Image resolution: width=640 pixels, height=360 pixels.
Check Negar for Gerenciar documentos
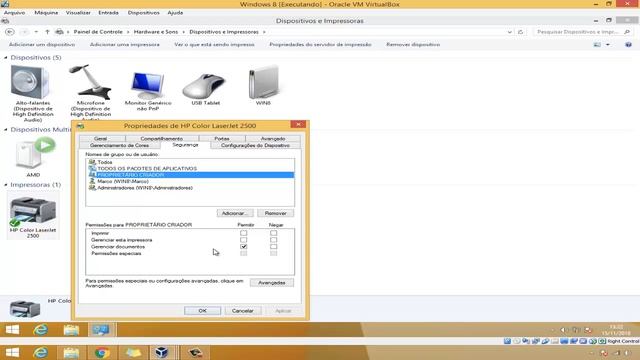click(x=273, y=247)
